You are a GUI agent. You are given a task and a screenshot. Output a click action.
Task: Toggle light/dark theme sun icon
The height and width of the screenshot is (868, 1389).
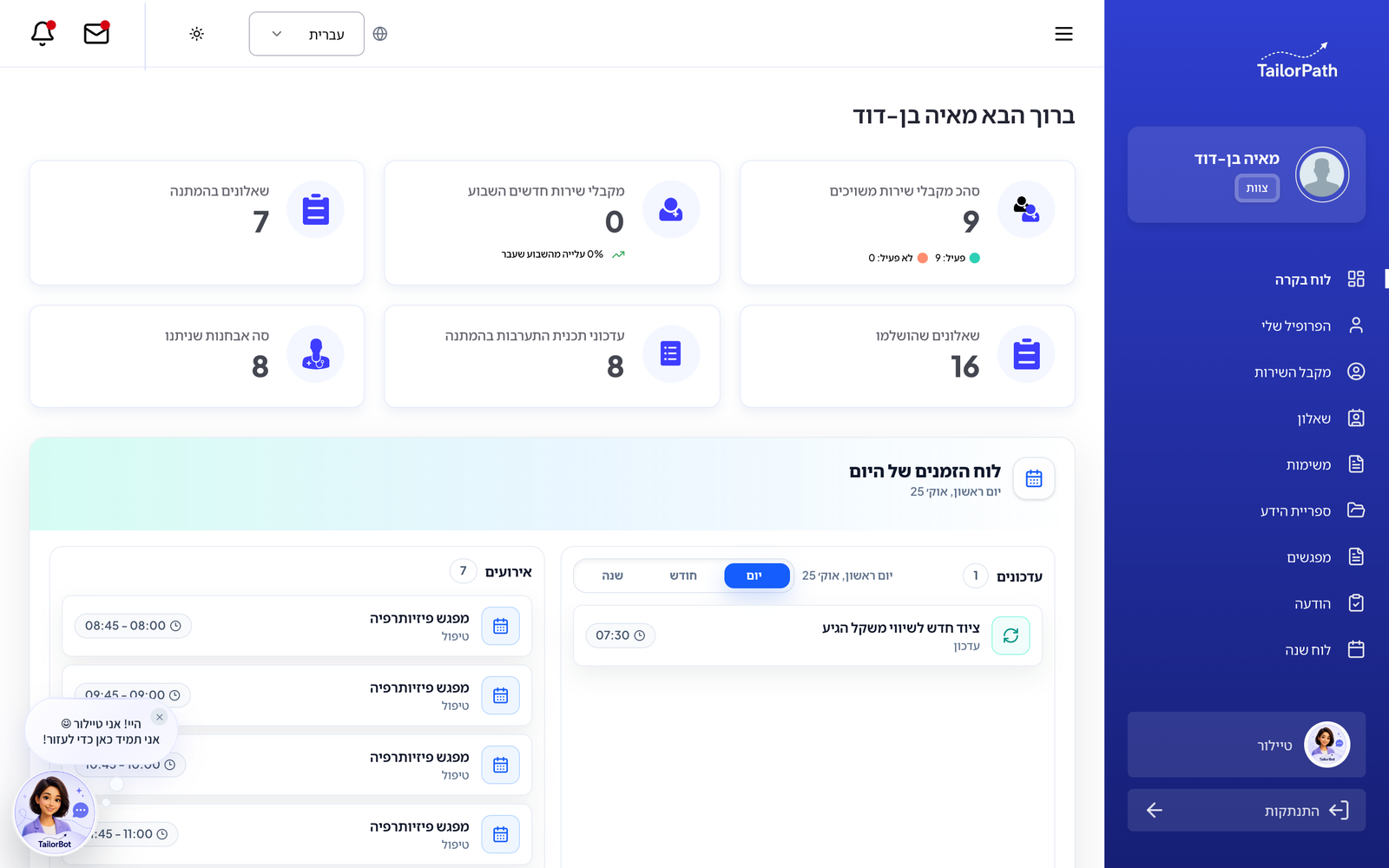click(197, 34)
